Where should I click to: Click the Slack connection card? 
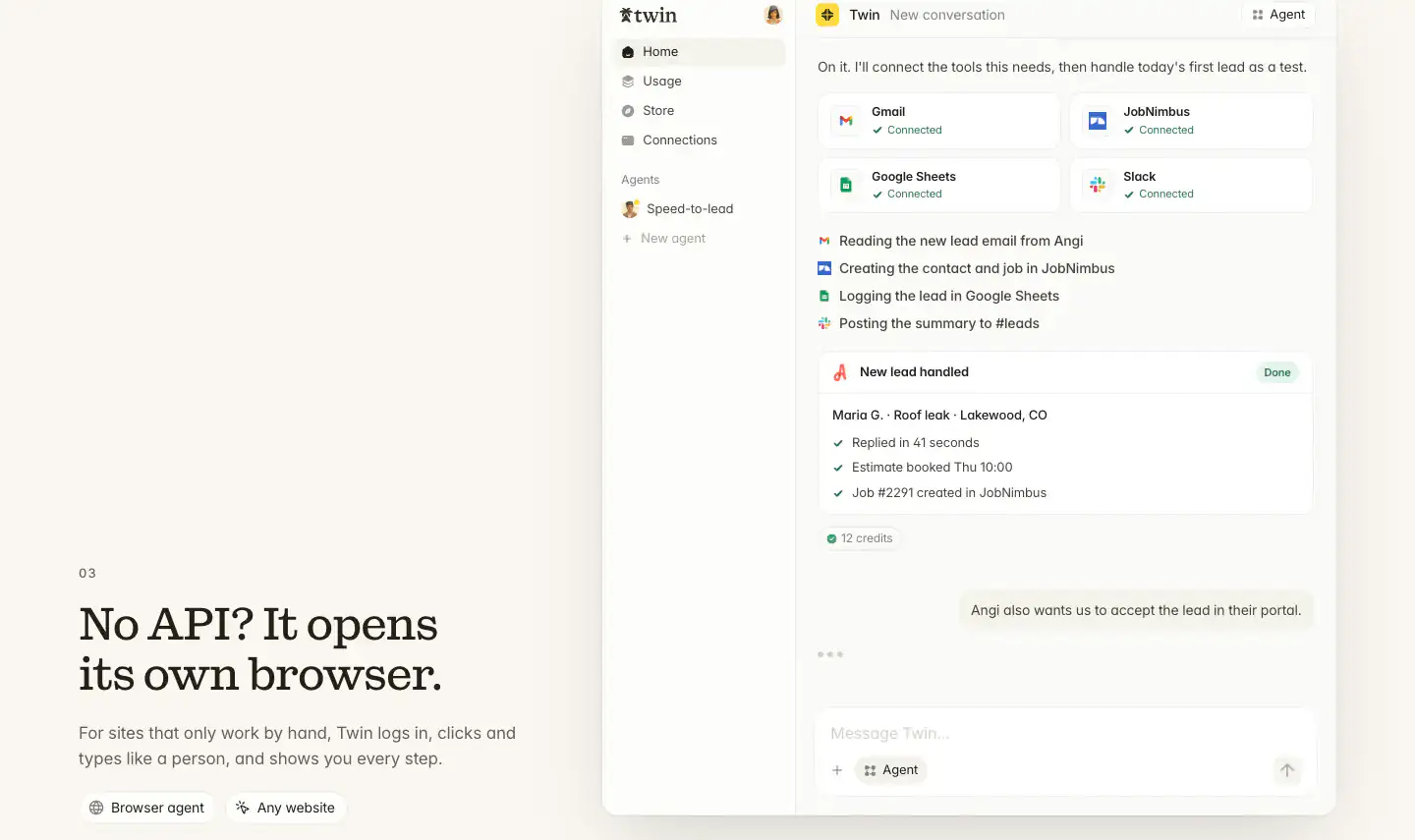tap(1191, 185)
